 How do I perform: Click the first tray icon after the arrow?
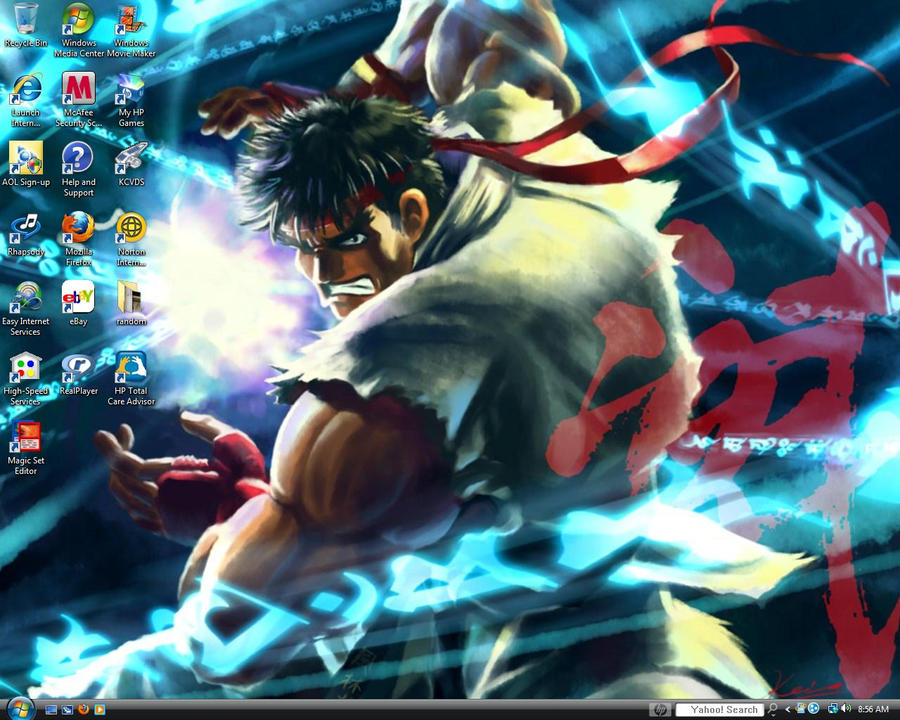[x=800, y=709]
